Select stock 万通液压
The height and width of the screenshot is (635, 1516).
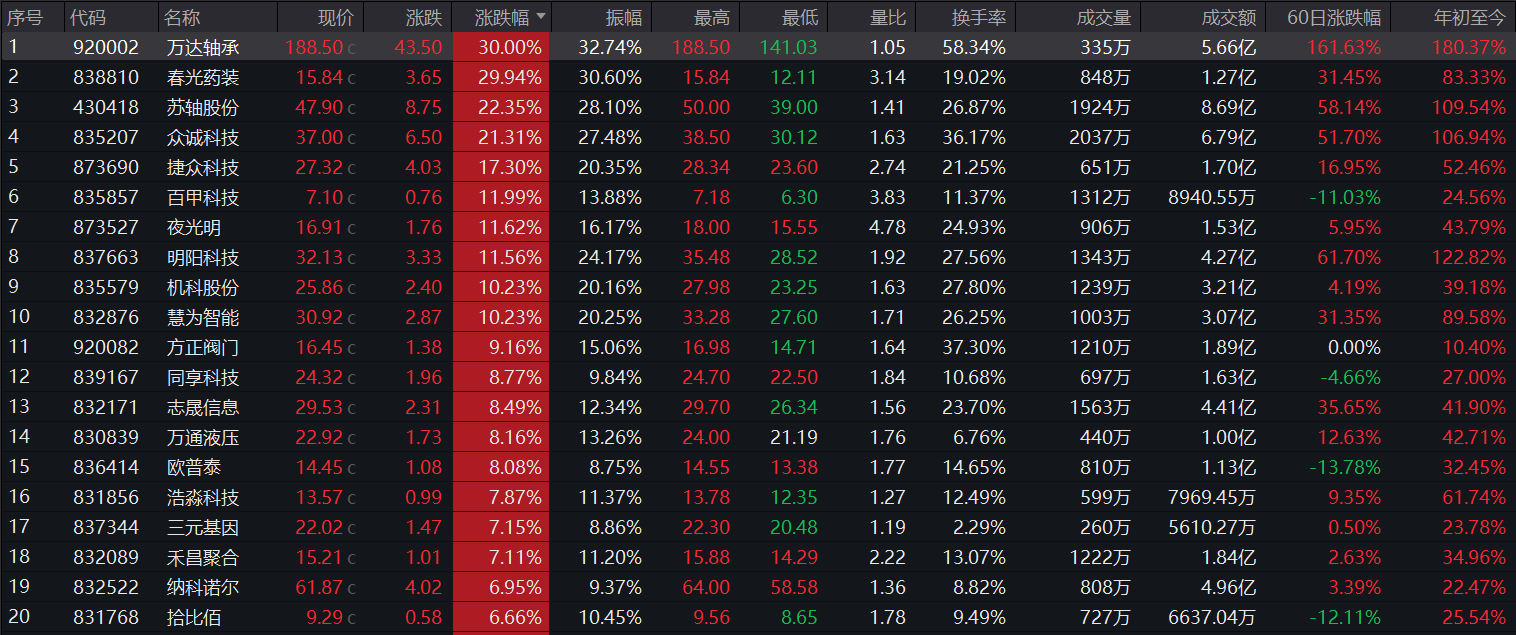tap(203, 437)
